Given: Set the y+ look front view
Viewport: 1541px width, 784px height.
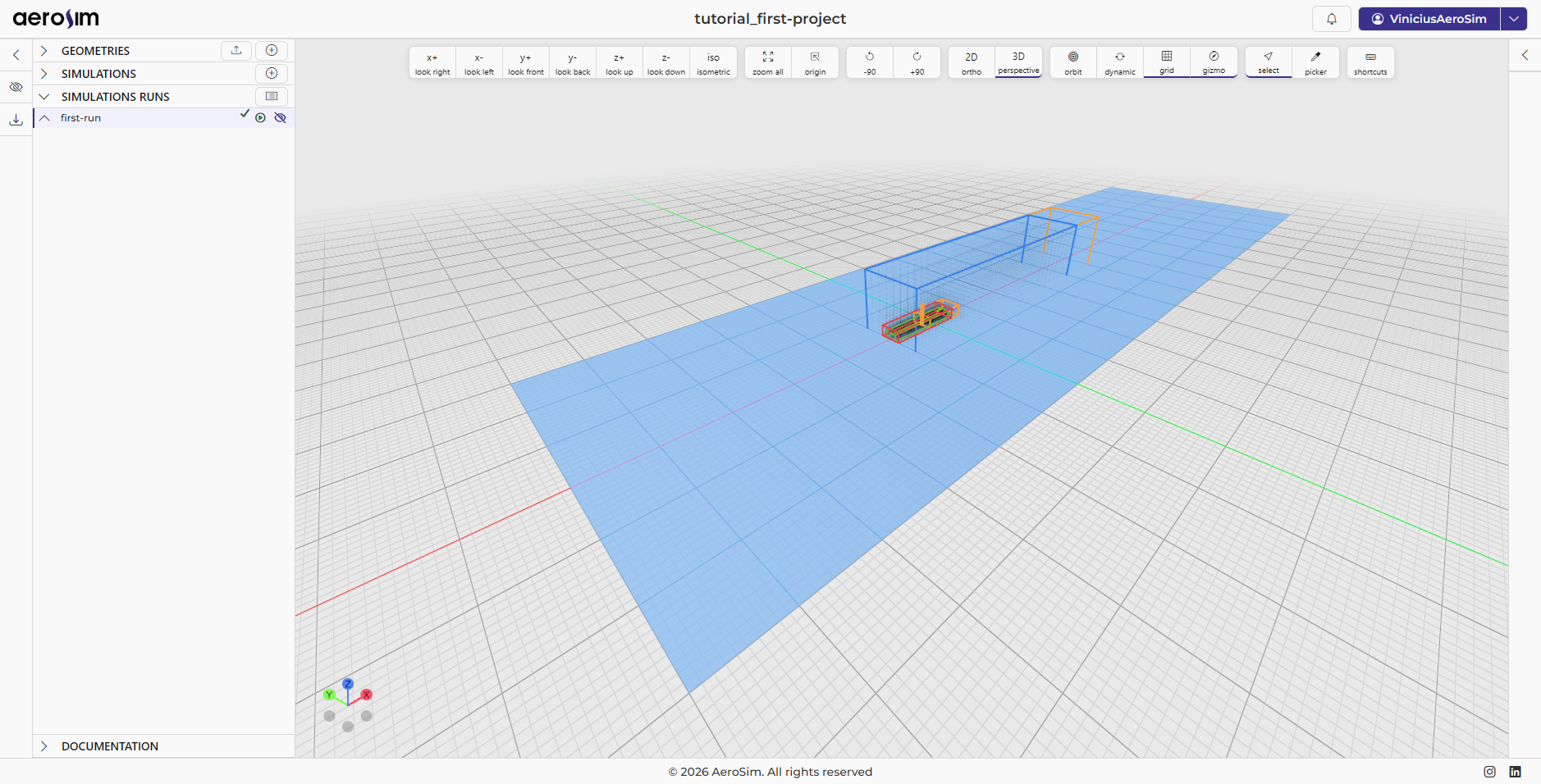Looking at the screenshot, I should pos(526,63).
